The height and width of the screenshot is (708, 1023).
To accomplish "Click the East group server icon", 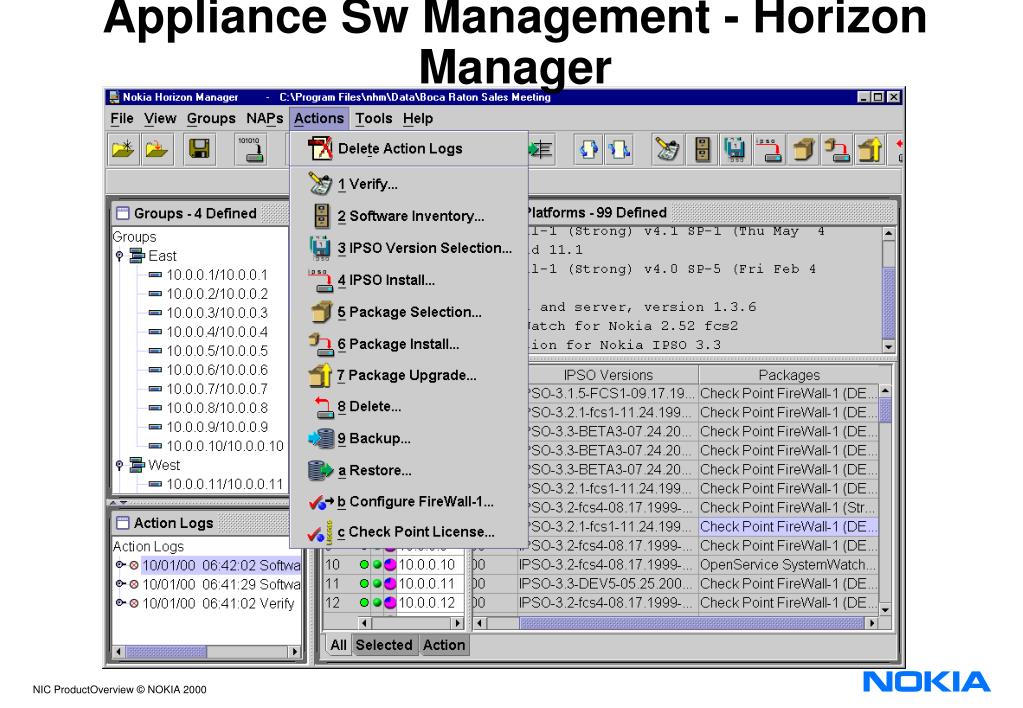I will click(x=136, y=256).
